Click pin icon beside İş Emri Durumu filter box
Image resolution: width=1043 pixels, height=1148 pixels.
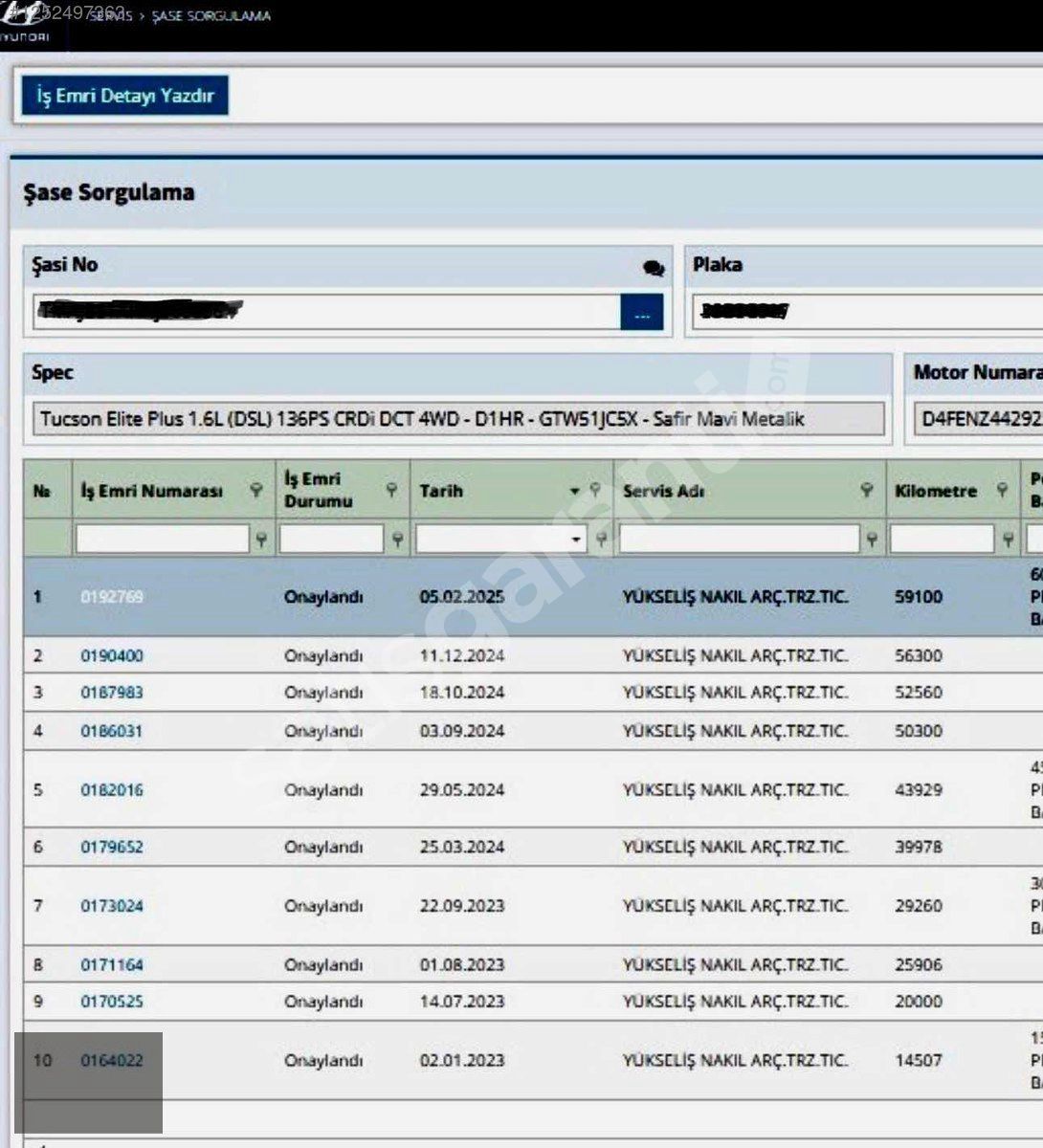[x=397, y=540]
